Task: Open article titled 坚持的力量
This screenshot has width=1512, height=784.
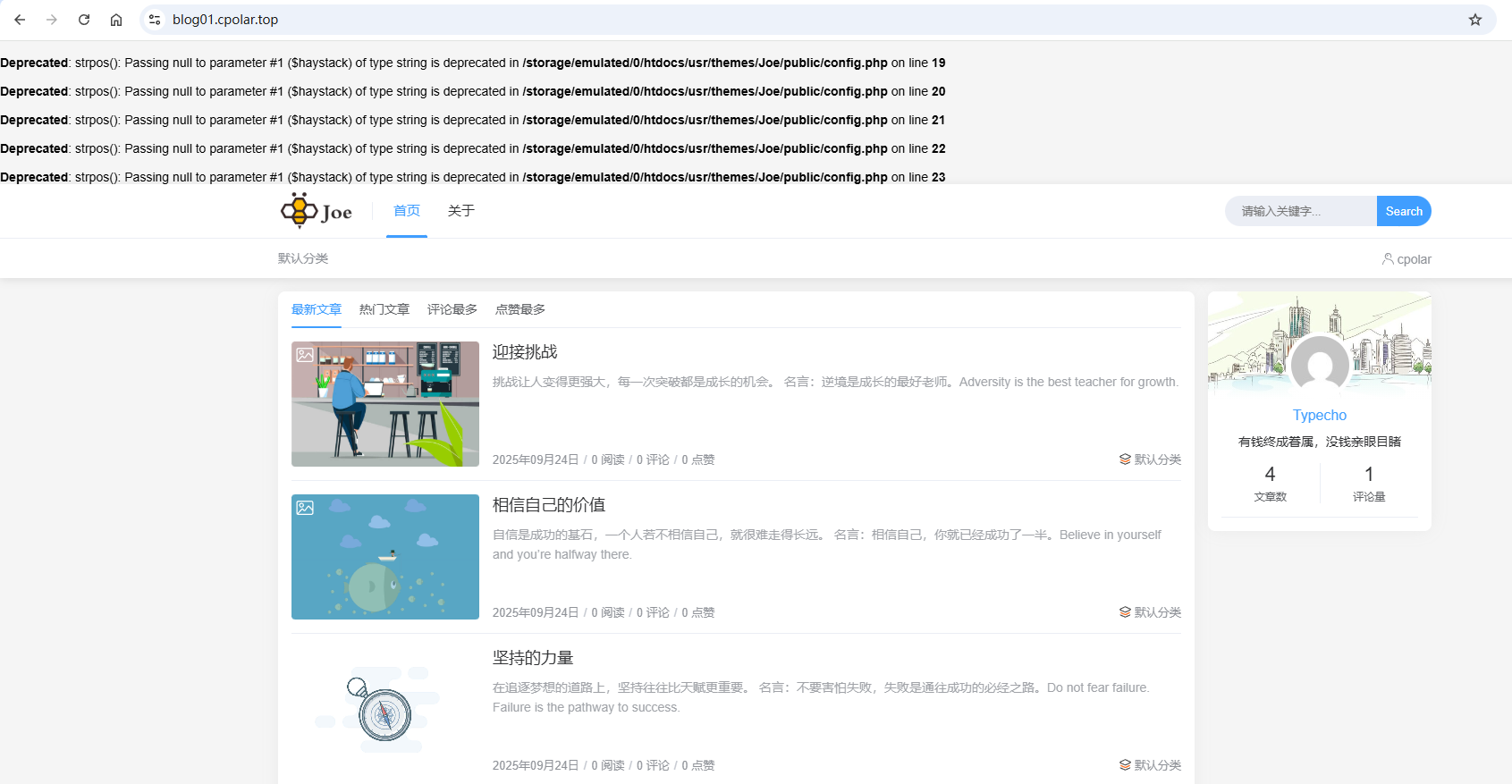Action: pos(533,658)
